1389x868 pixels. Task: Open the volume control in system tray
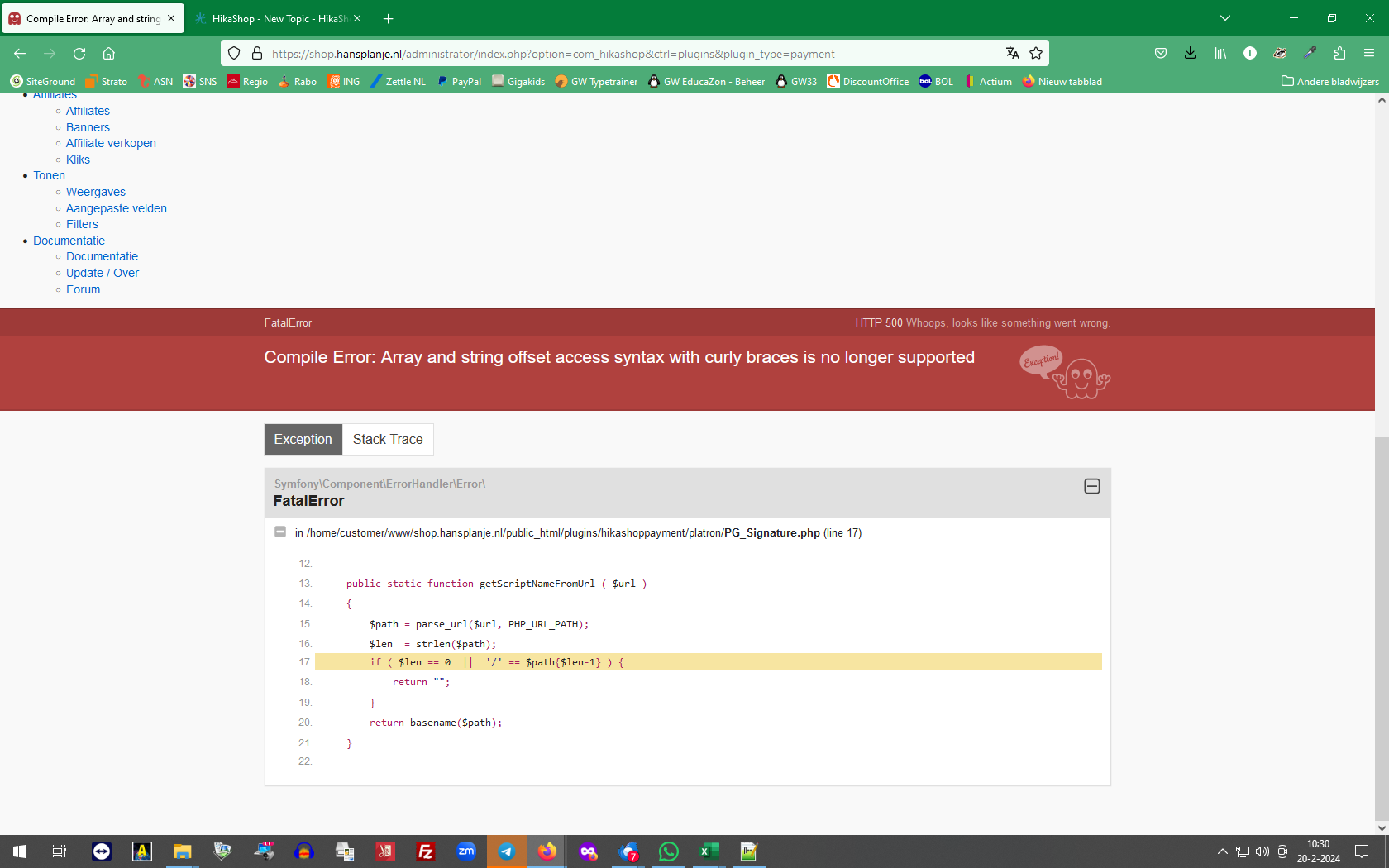[1262, 851]
